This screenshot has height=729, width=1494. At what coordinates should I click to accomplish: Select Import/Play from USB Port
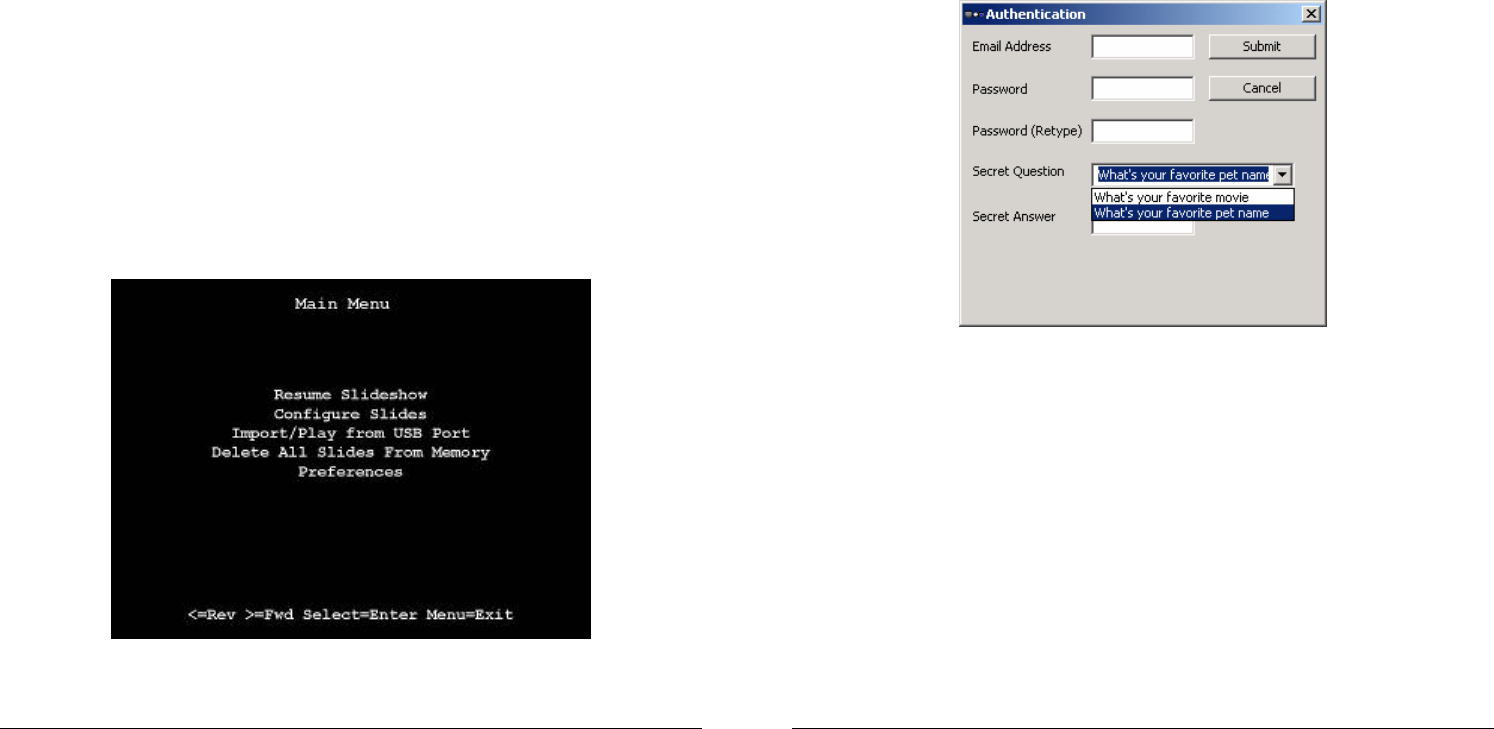click(351, 433)
